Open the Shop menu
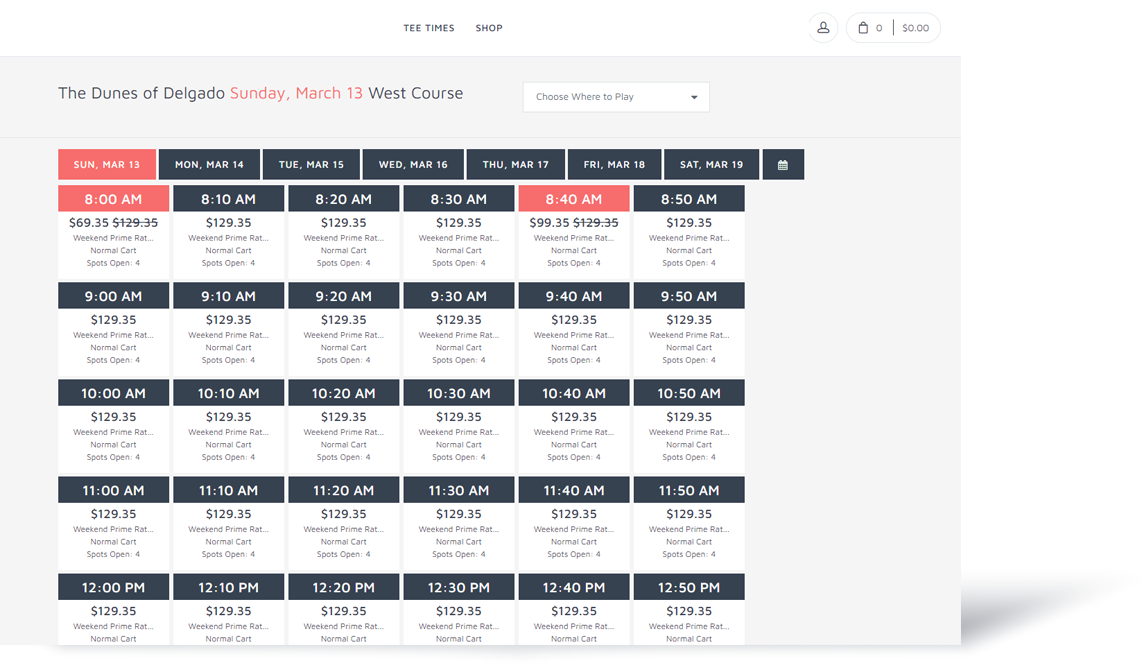1143x664 pixels. point(489,28)
